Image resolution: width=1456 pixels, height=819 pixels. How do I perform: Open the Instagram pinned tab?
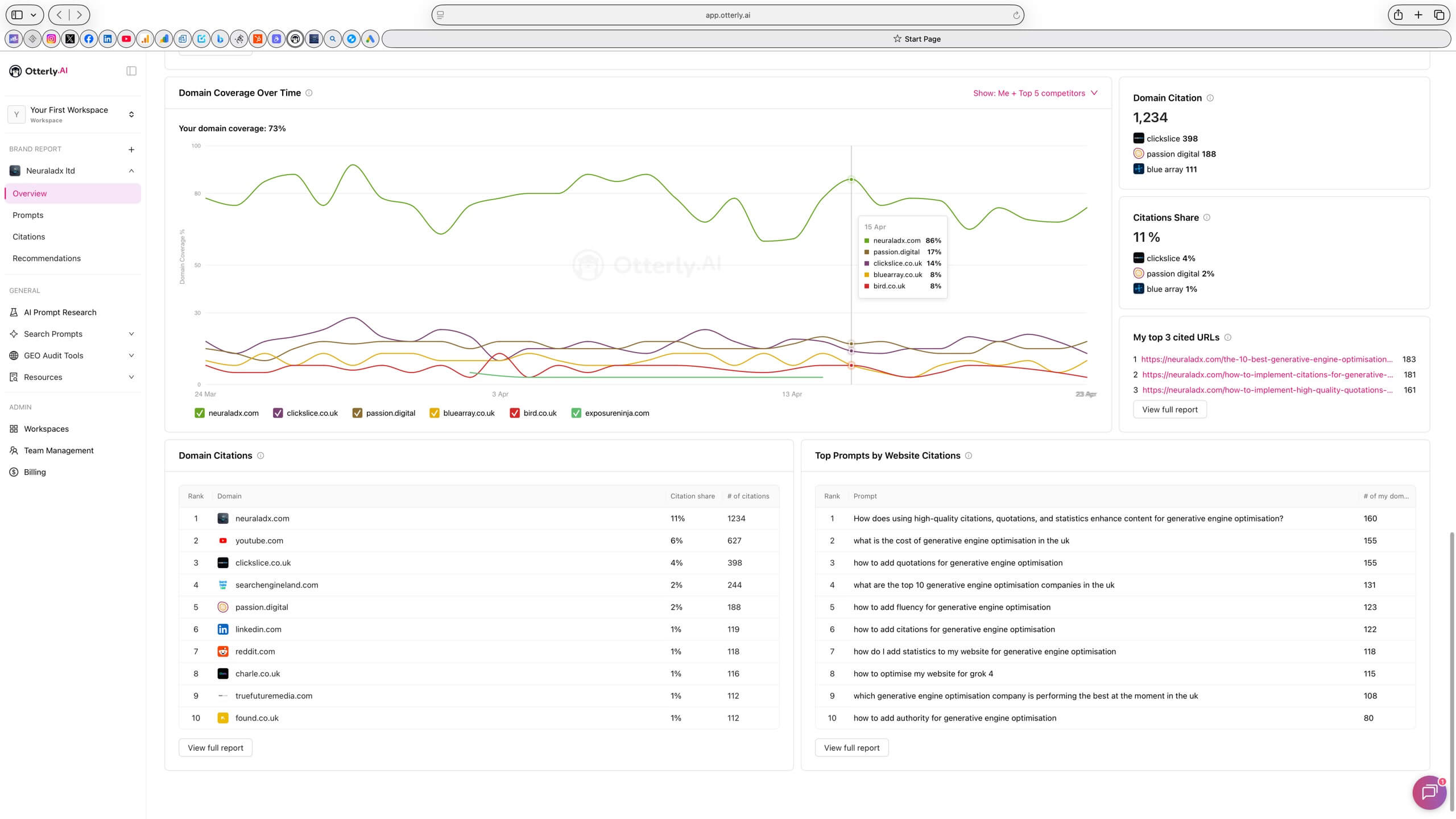coord(51,39)
